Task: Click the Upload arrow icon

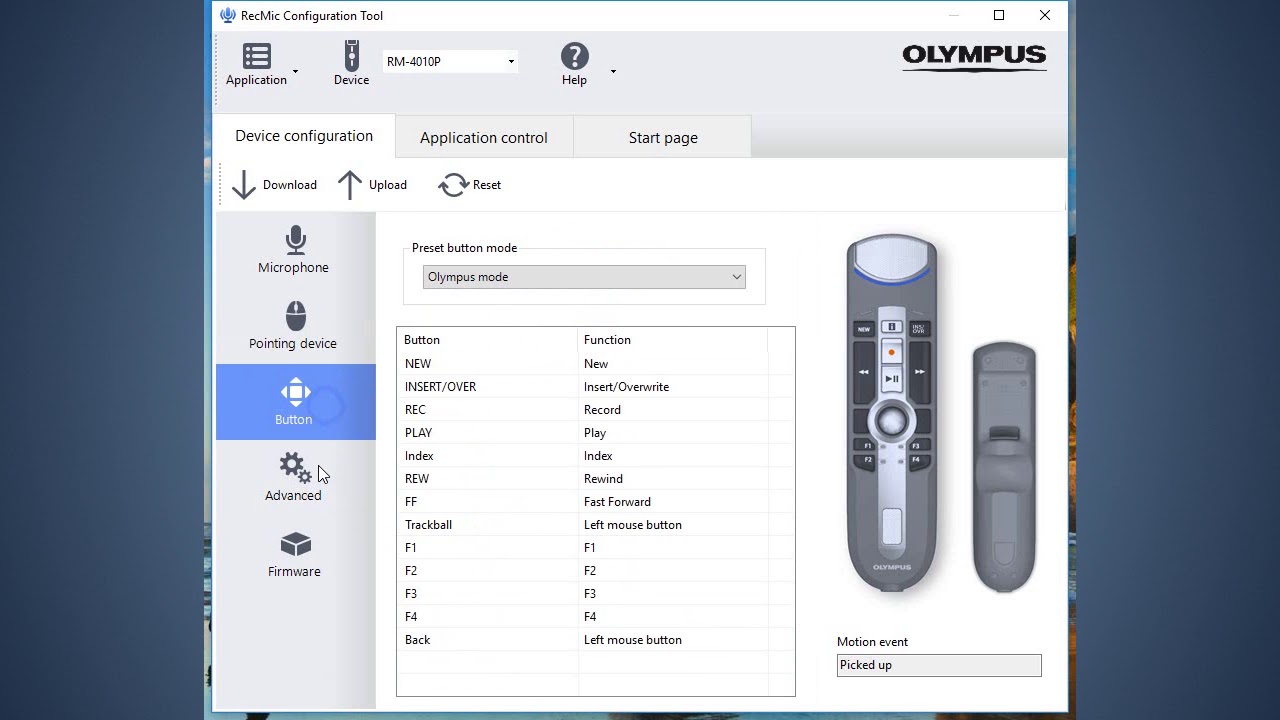Action: tap(350, 185)
